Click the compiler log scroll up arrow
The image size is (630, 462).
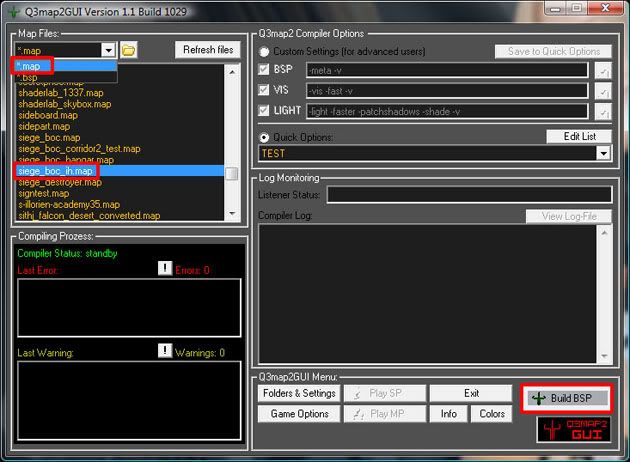pos(604,233)
